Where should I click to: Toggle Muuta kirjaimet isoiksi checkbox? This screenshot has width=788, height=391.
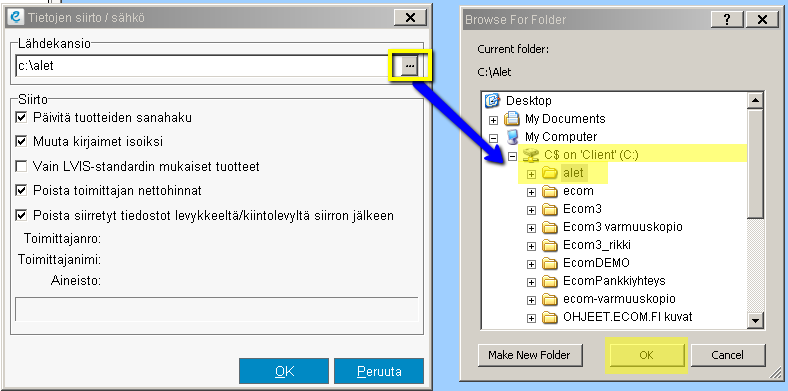click(x=21, y=142)
